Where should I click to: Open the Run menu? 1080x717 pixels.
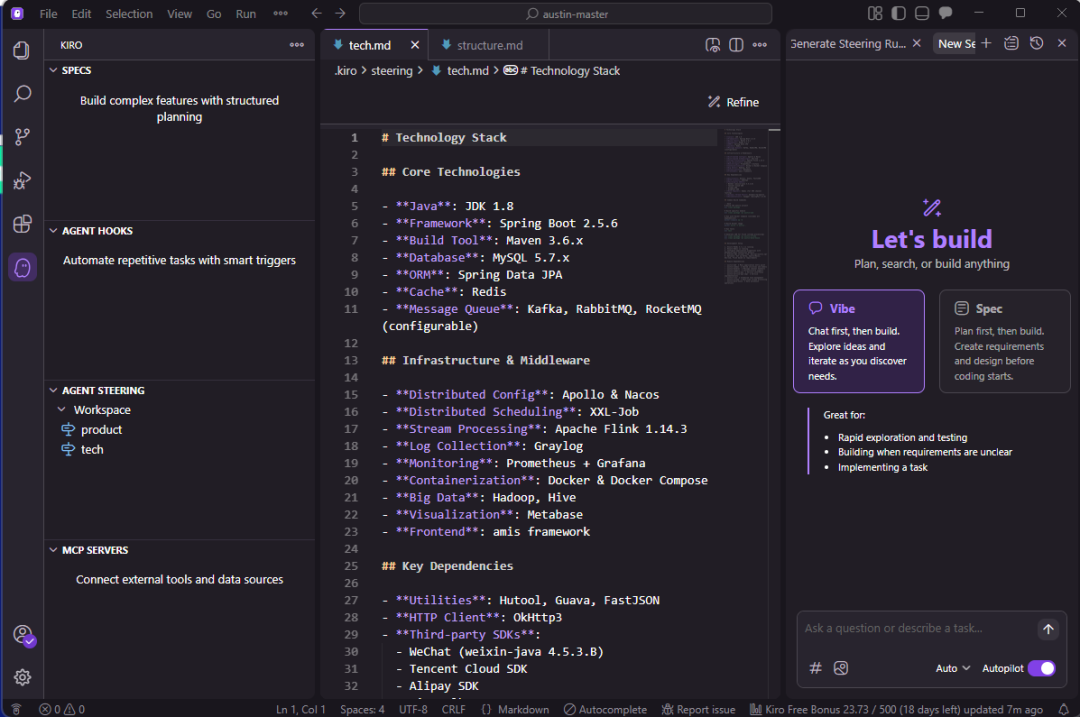(245, 14)
